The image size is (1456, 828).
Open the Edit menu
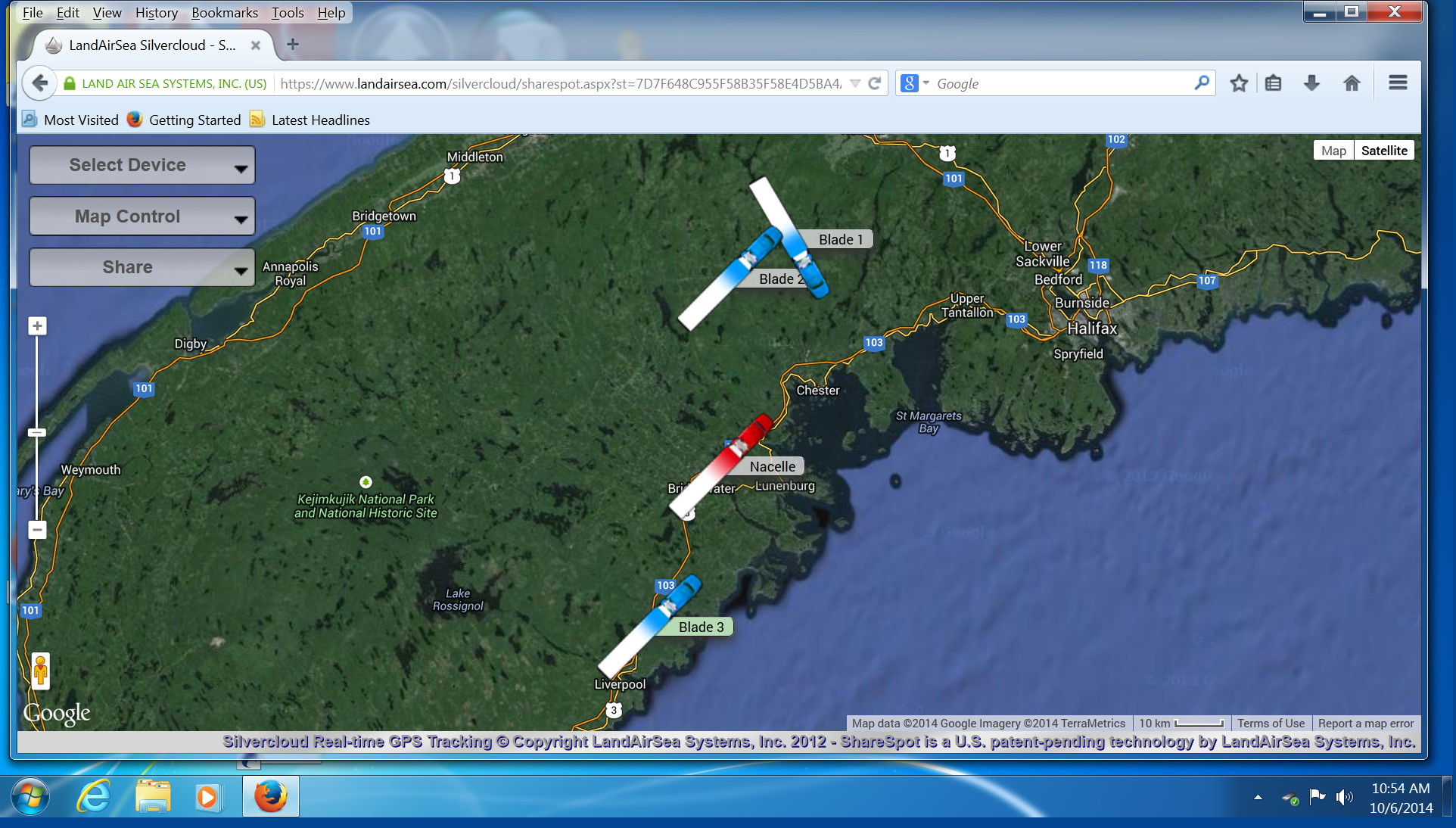tap(67, 12)
